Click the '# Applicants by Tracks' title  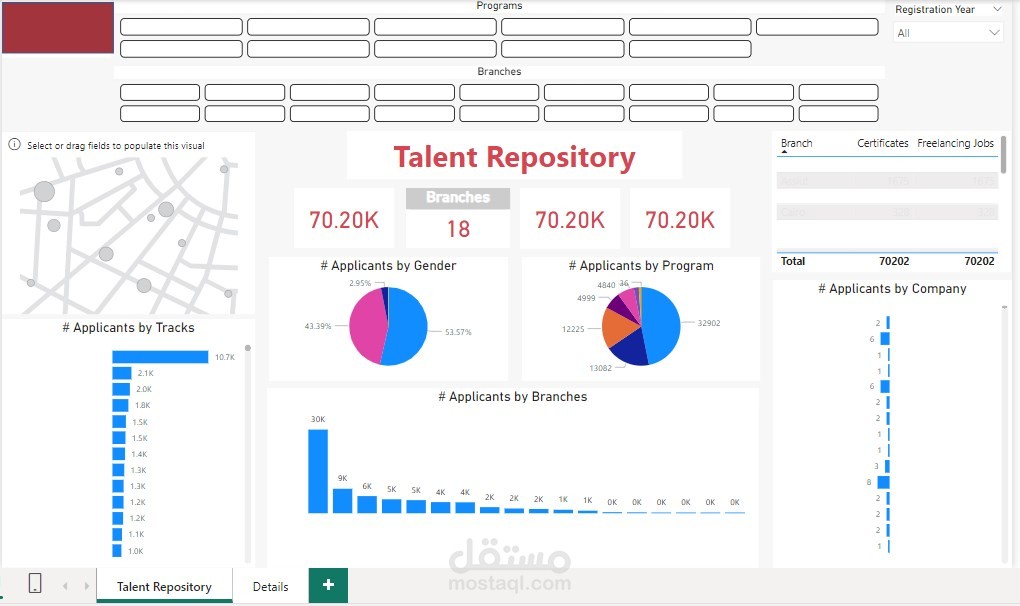pos(128,328)
